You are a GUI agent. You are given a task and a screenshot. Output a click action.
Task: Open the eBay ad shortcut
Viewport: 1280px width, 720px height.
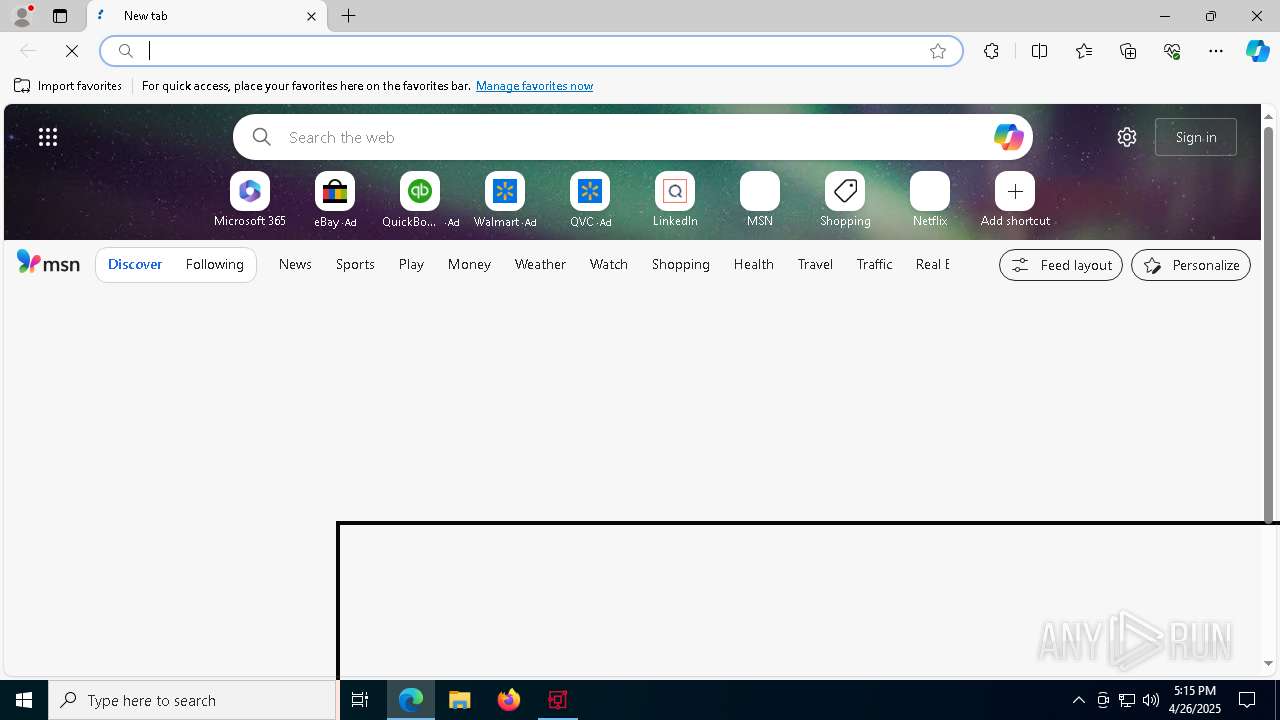(335, 200)
